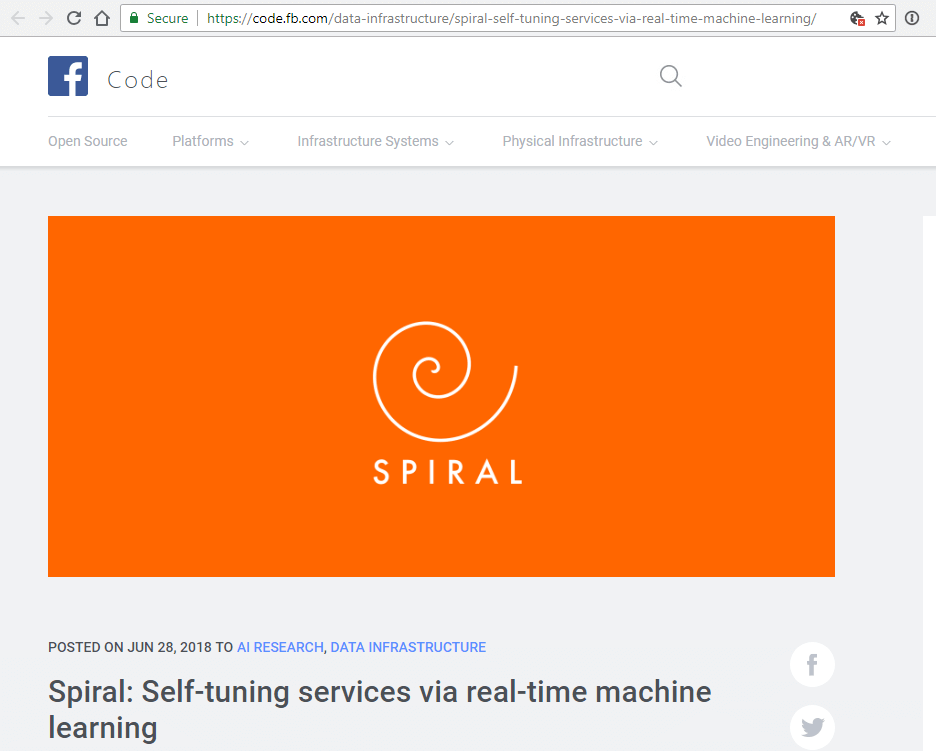Click the orange Spiral banner image
The image size is (936, 751).
pyautogui.click(x=441, y=396)
